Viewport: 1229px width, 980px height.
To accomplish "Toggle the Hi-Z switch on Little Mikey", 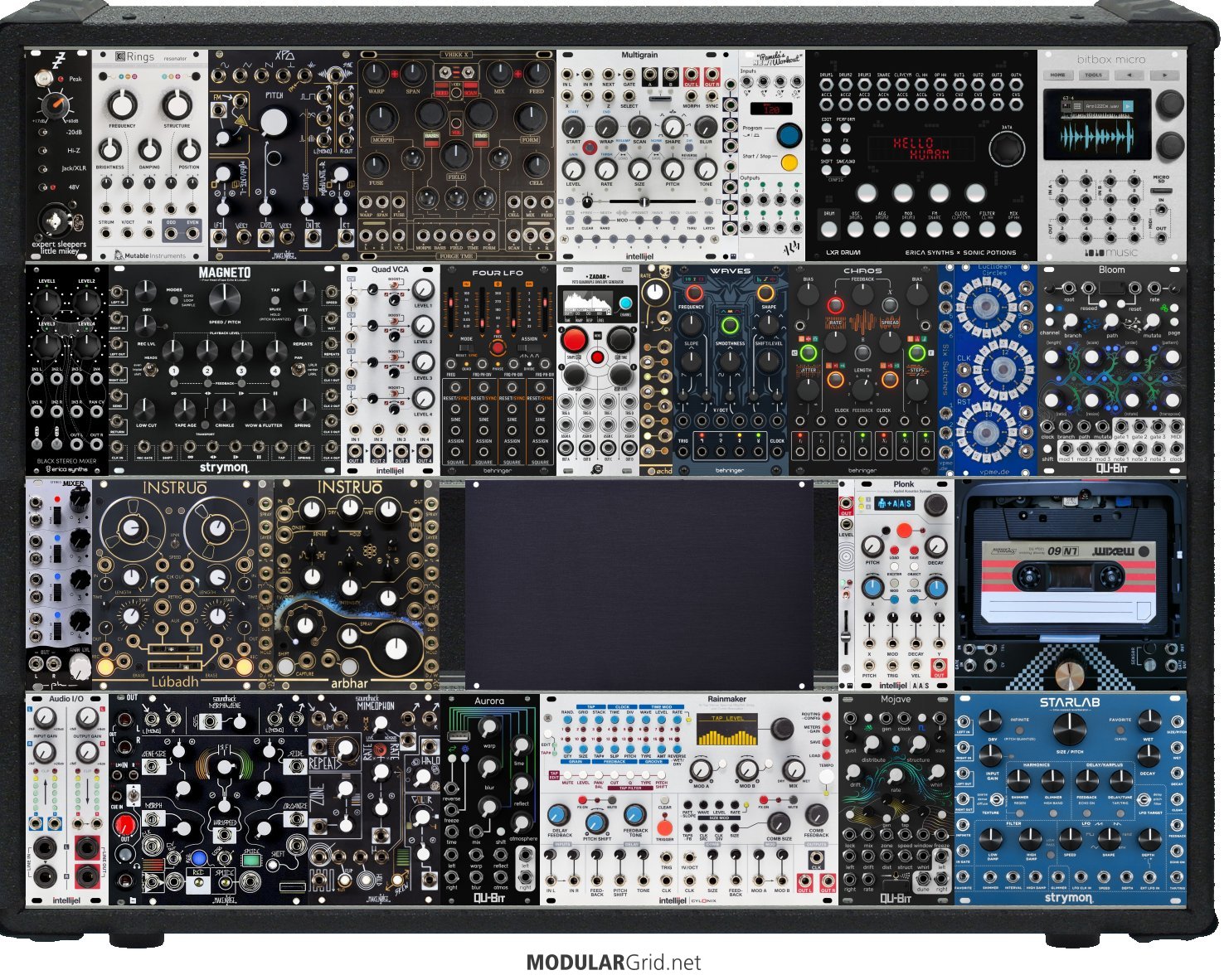I will (x=42, y=151).
